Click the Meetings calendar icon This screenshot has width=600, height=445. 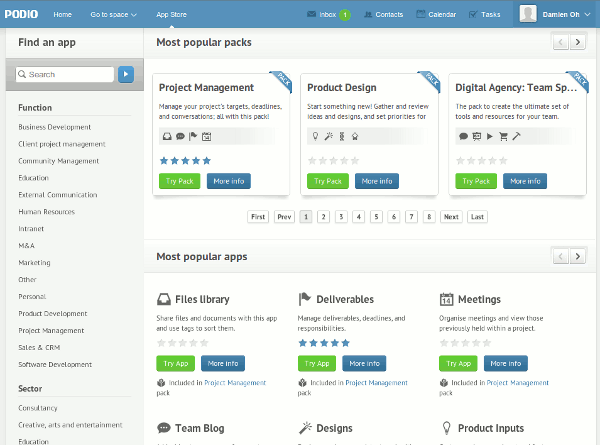pos(447,299)
